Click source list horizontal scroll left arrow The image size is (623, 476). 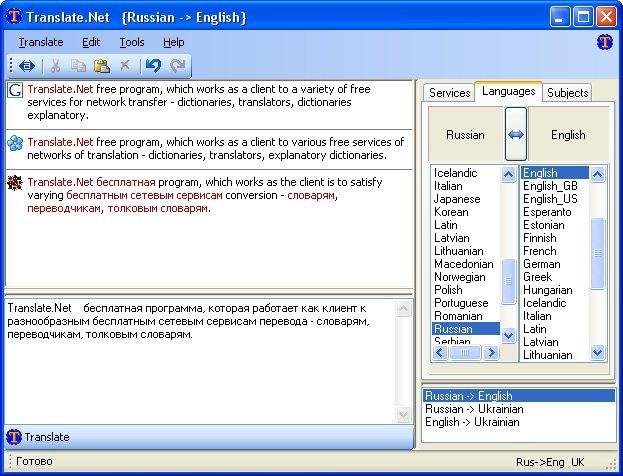pyautogui.click(x=440, y=352)
